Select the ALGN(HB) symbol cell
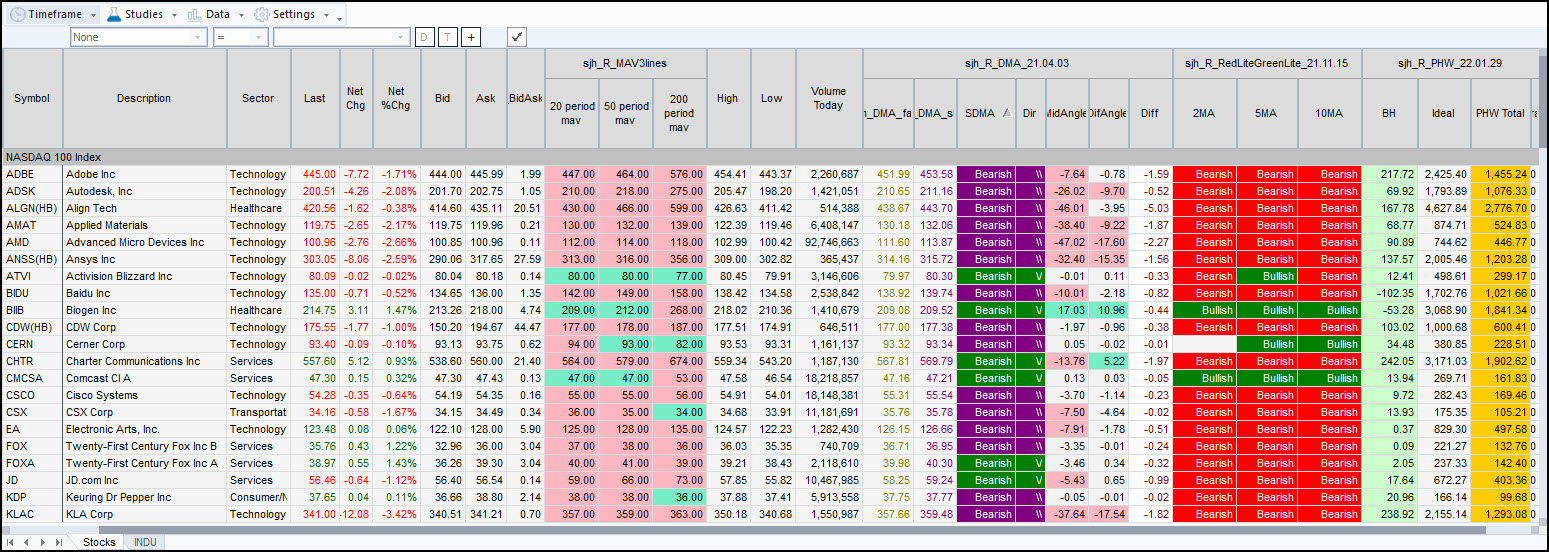The width and height of the screenshot is (1549, 552). point(32,208)
